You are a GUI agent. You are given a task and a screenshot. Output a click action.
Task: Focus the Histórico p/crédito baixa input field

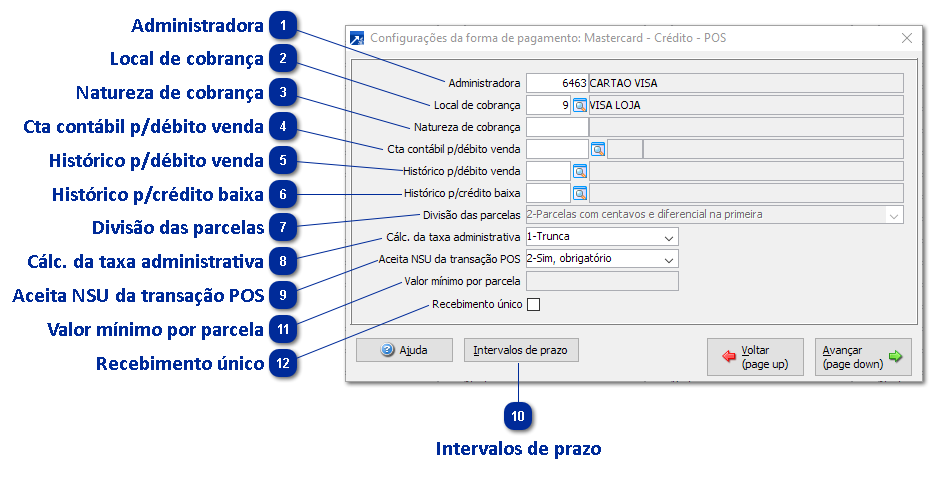(547, 193)
